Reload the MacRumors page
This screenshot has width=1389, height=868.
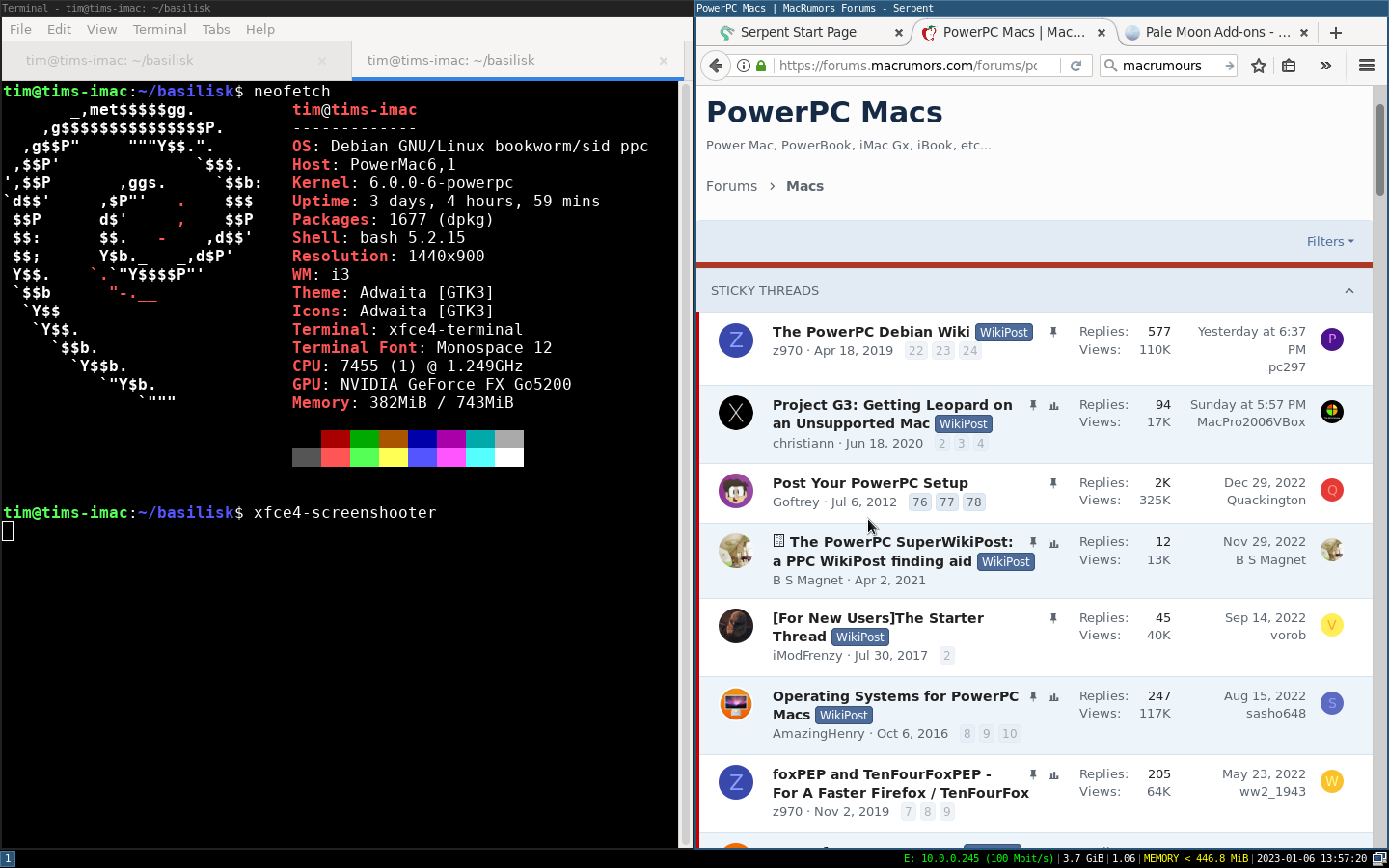(1076, 66)
